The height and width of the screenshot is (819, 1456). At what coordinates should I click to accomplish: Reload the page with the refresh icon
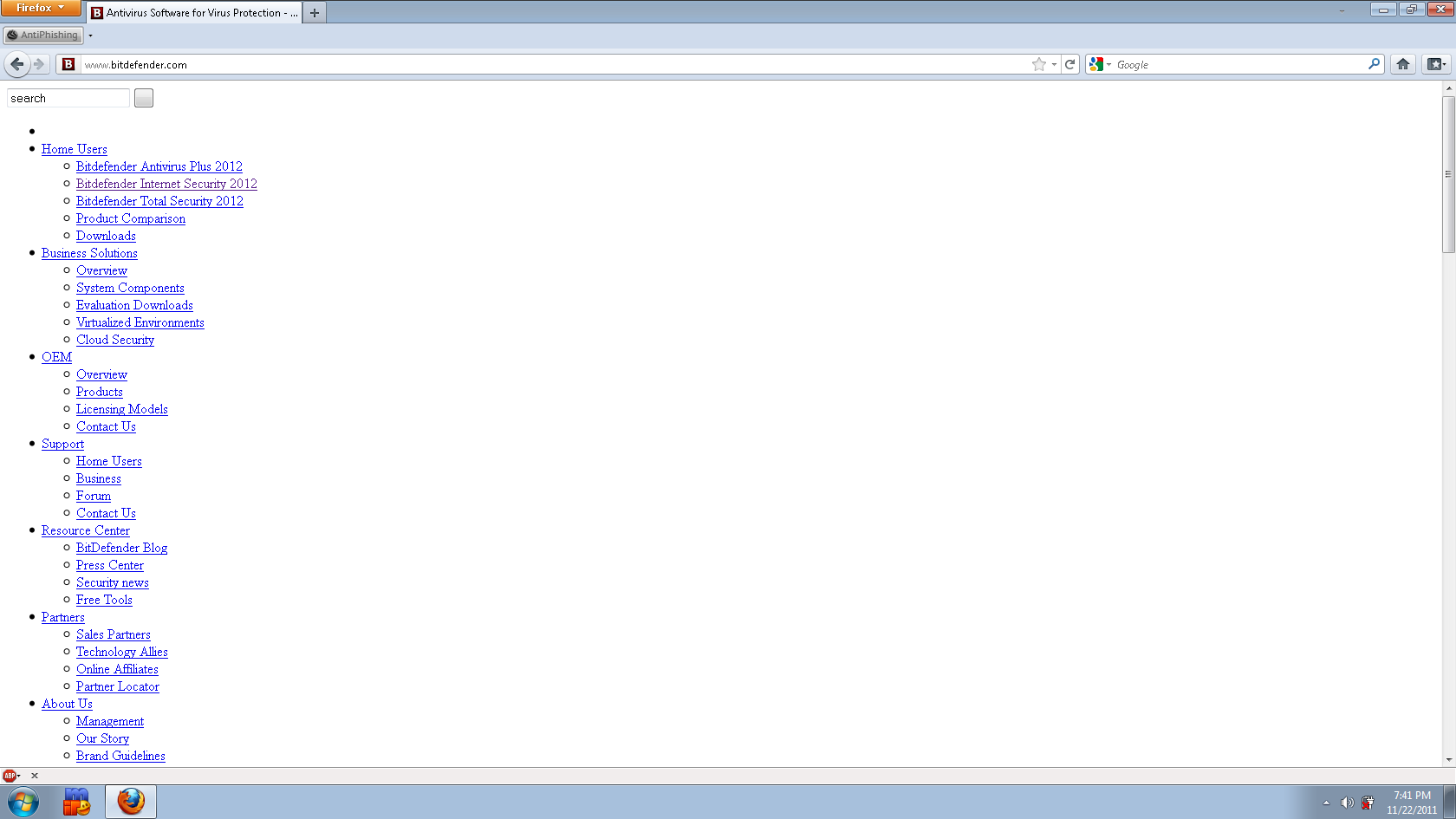[1070, 64]
